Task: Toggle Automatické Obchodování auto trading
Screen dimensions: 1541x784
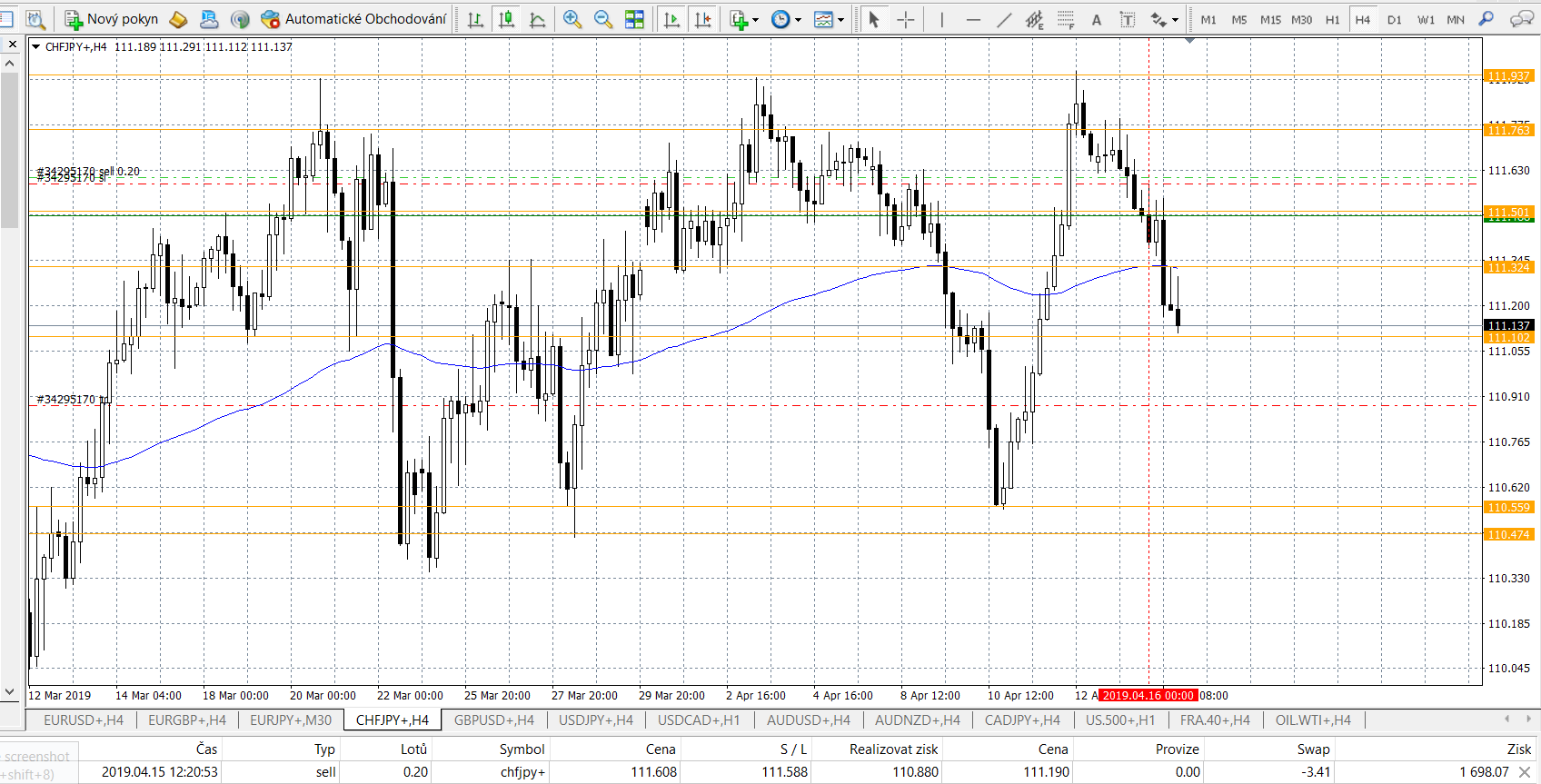Action: point(353,19)
